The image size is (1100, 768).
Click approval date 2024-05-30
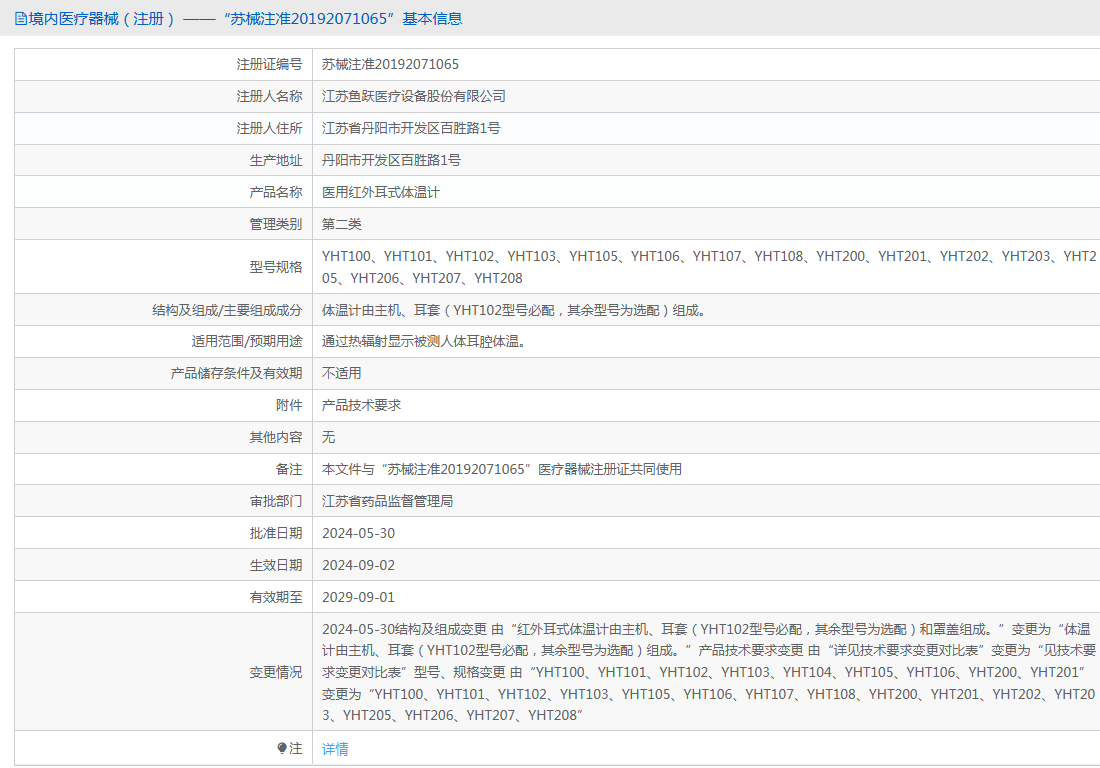pos(358,534)
